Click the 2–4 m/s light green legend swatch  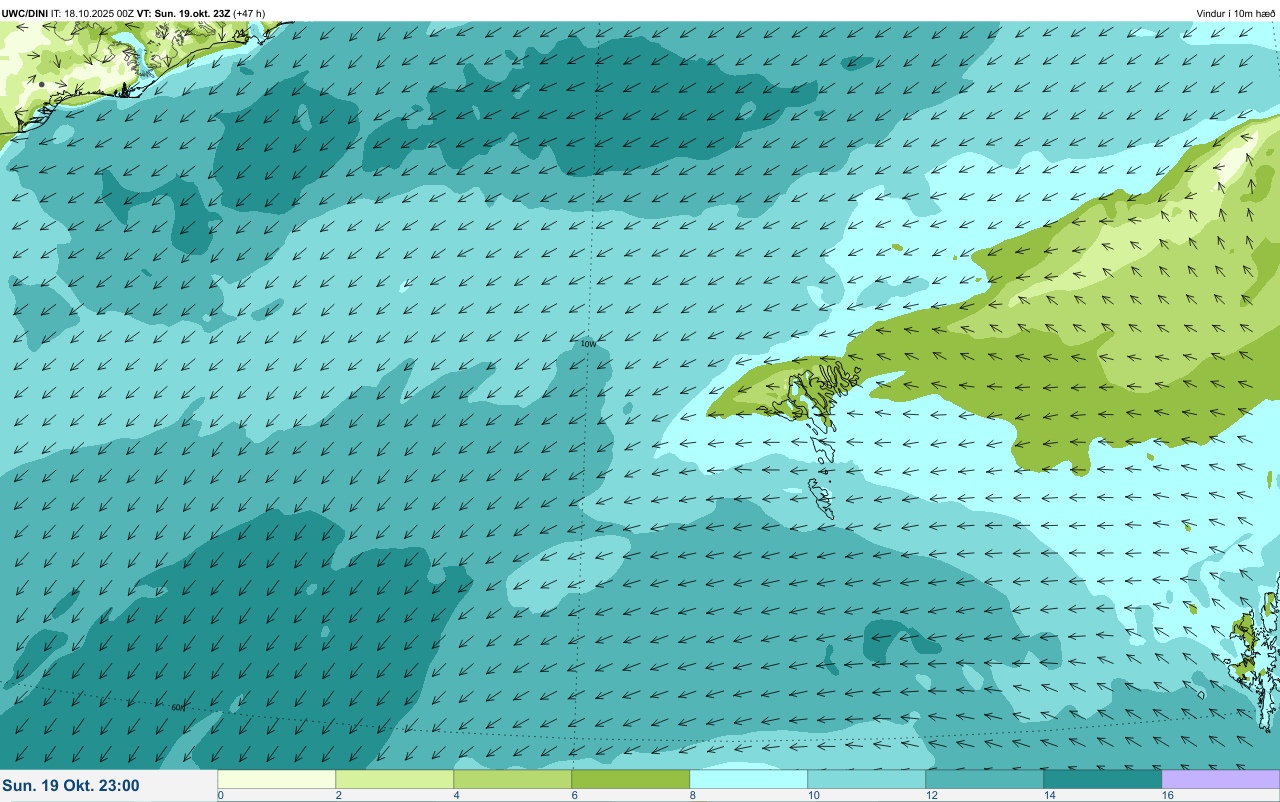point(395,779)
